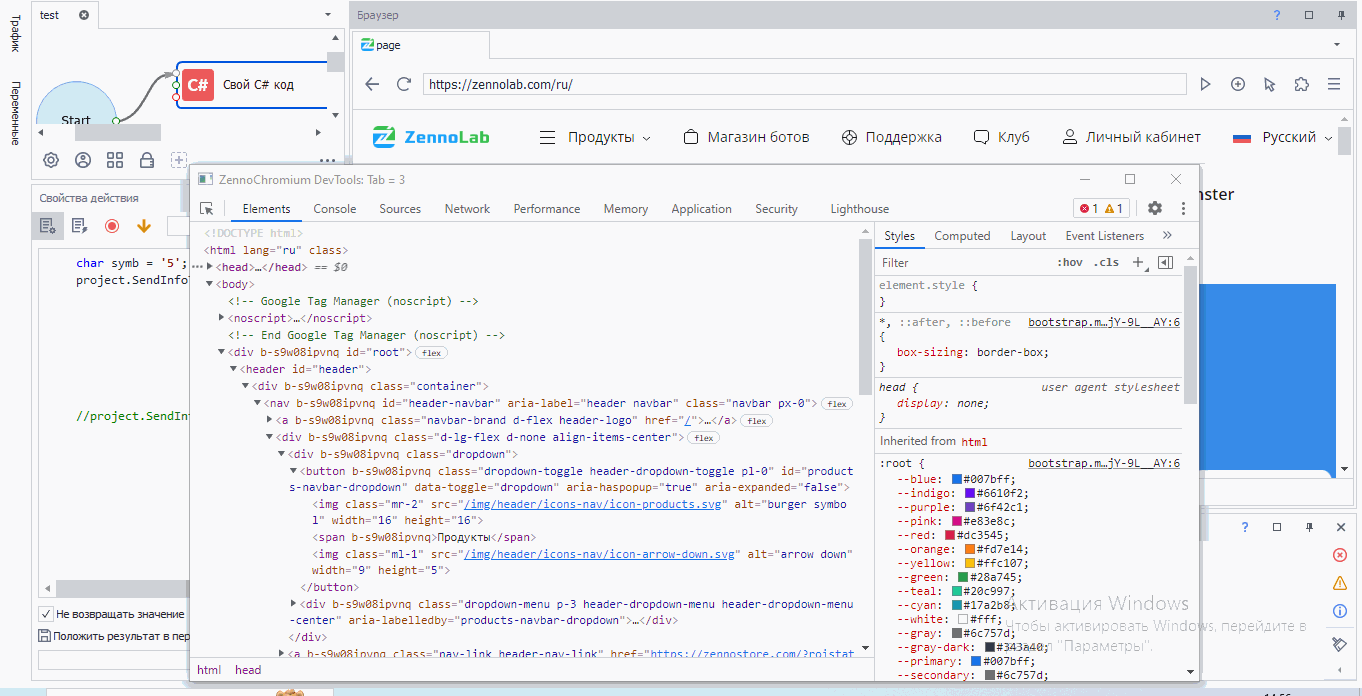1362x696 pixels.
Task: Click the padlock icon below the project canvas
Action: [x=147, y=160]
